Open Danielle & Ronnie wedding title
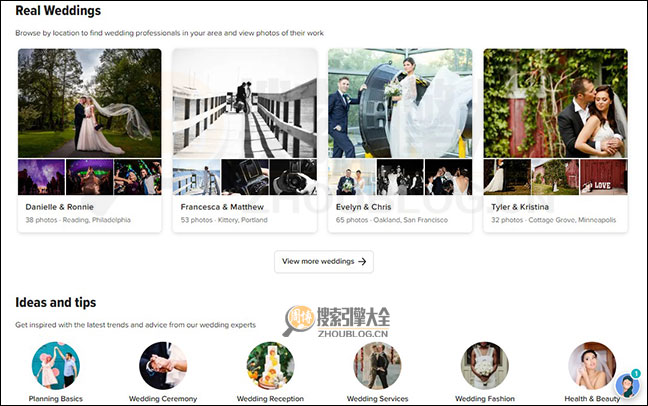Image resolution: width=648 pixels, height=406 pixels. pyautogui.click(x=59, y=207)
